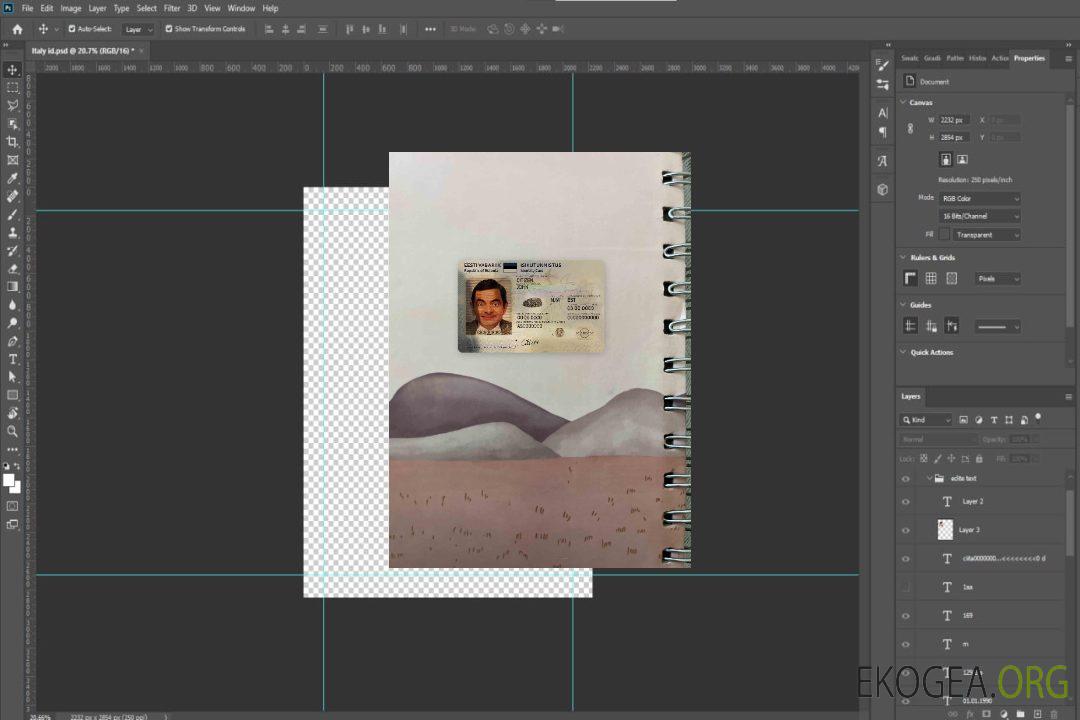Open the Image menu
The width and height of the screenshot is (1080, 720).
pos(71,8)
